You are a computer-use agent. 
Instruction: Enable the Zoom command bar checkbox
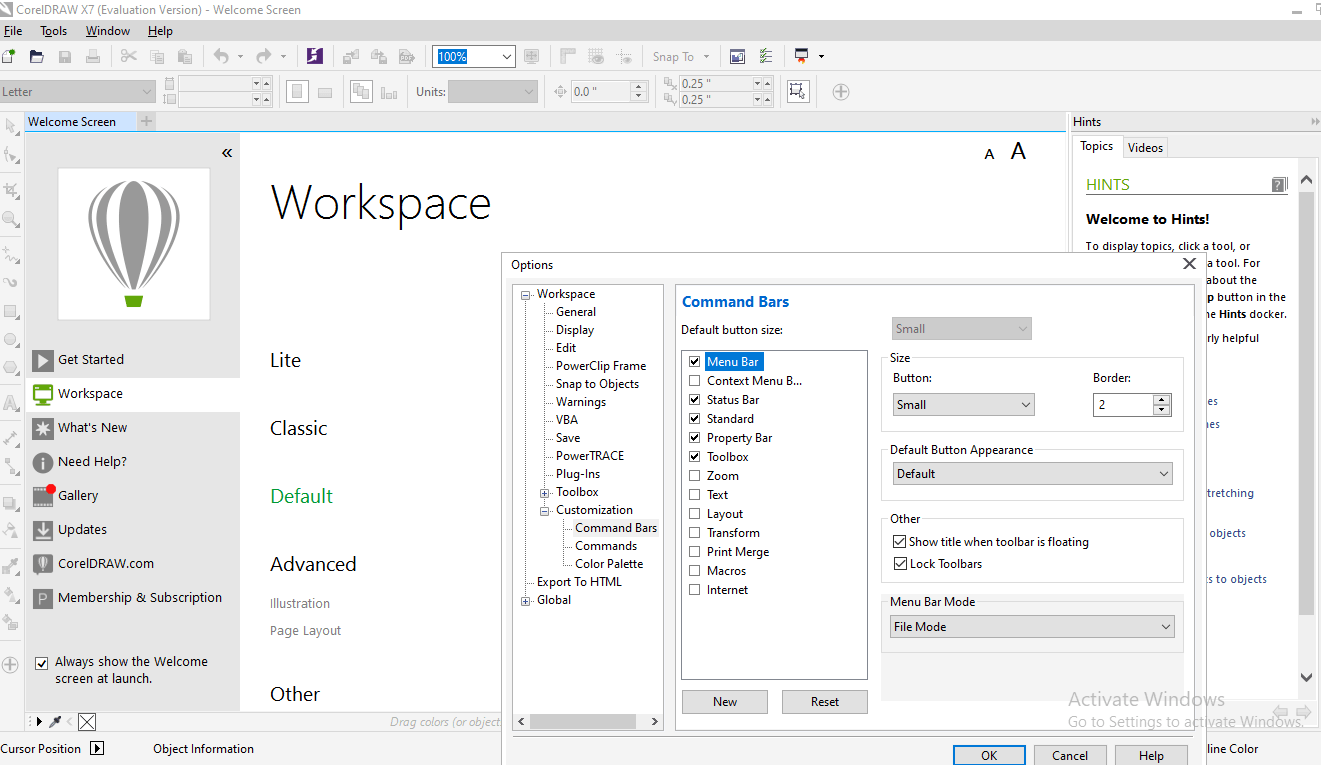(695, 476)
